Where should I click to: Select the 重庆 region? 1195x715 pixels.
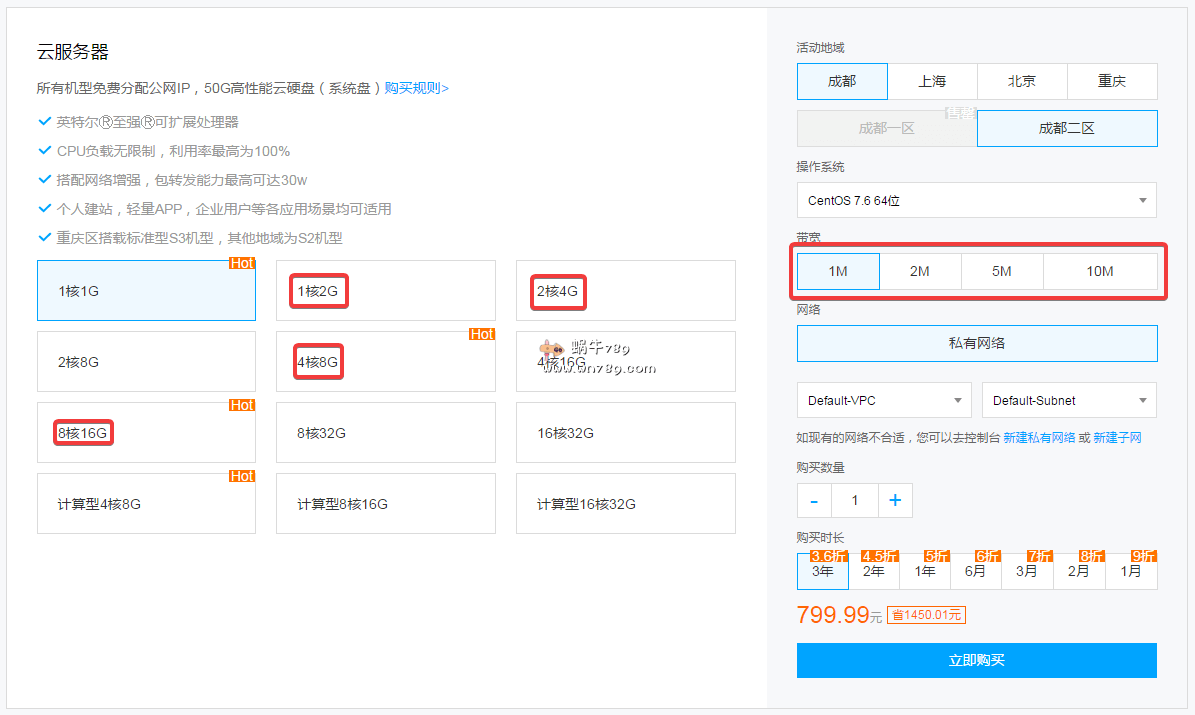tap(1112, 81)
